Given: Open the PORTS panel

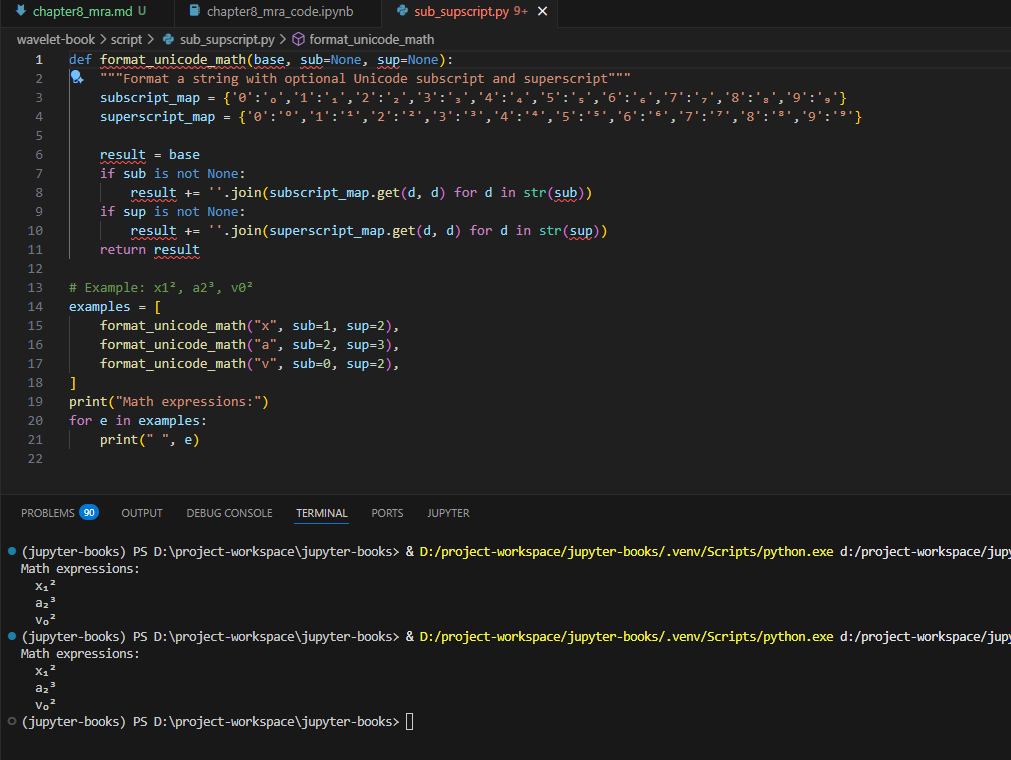Looking at the screenshot, I should click(x=387, y=512).
